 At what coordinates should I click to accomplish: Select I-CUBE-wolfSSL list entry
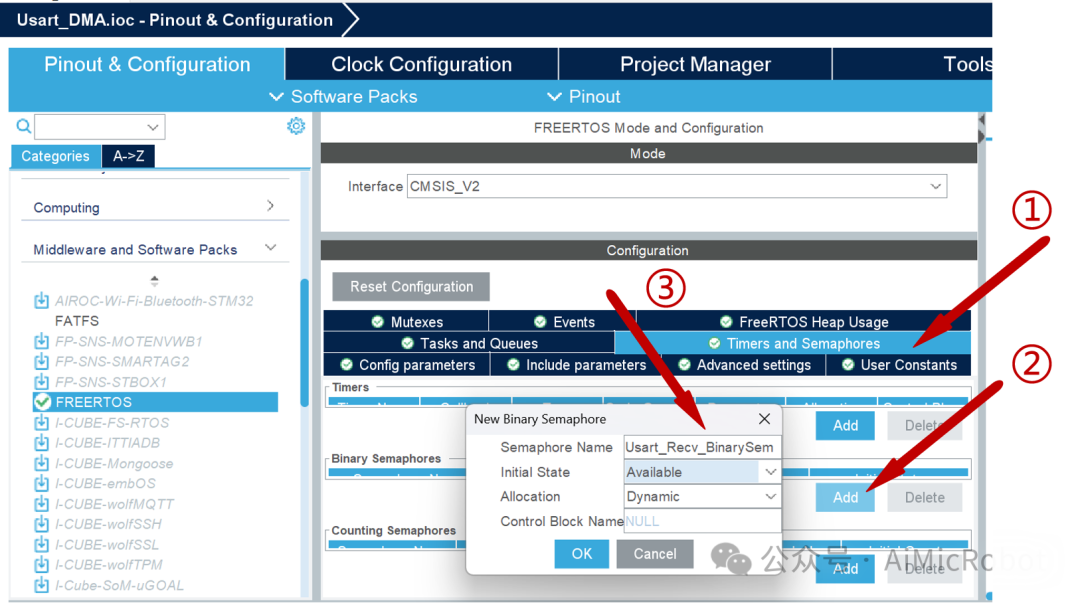107,544
